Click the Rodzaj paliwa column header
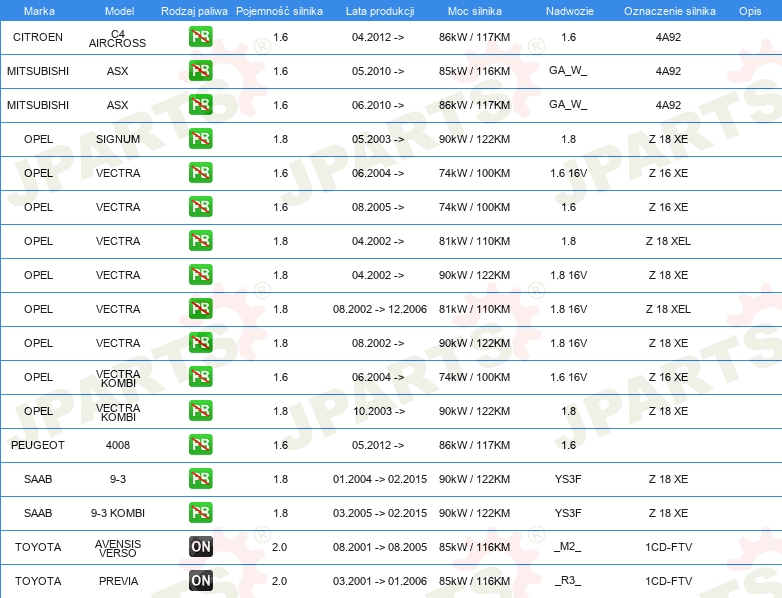 (194, 10)
